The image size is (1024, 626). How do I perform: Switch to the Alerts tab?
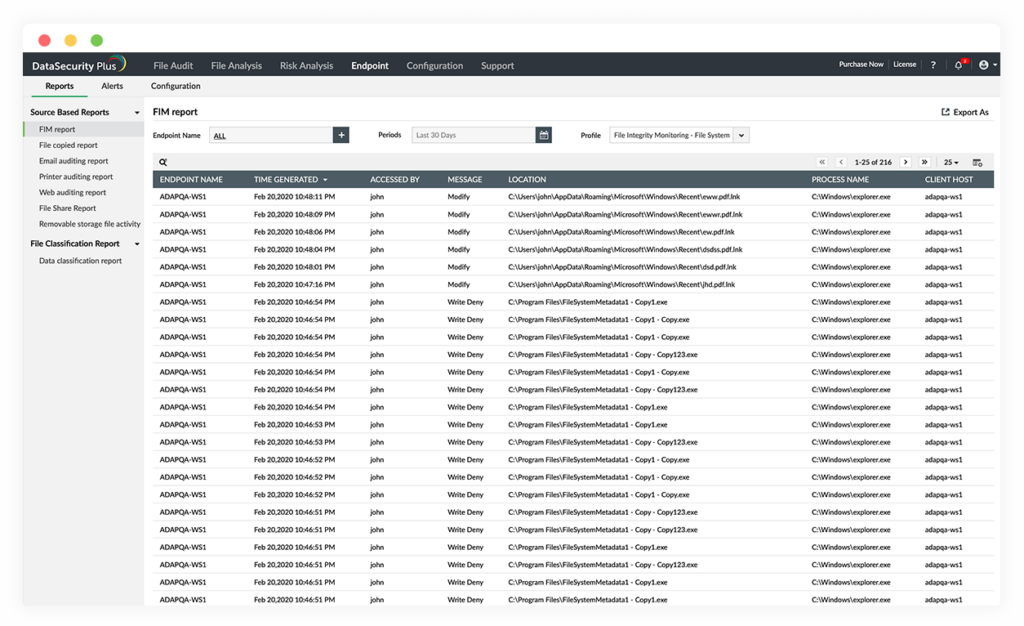[112, 86]
